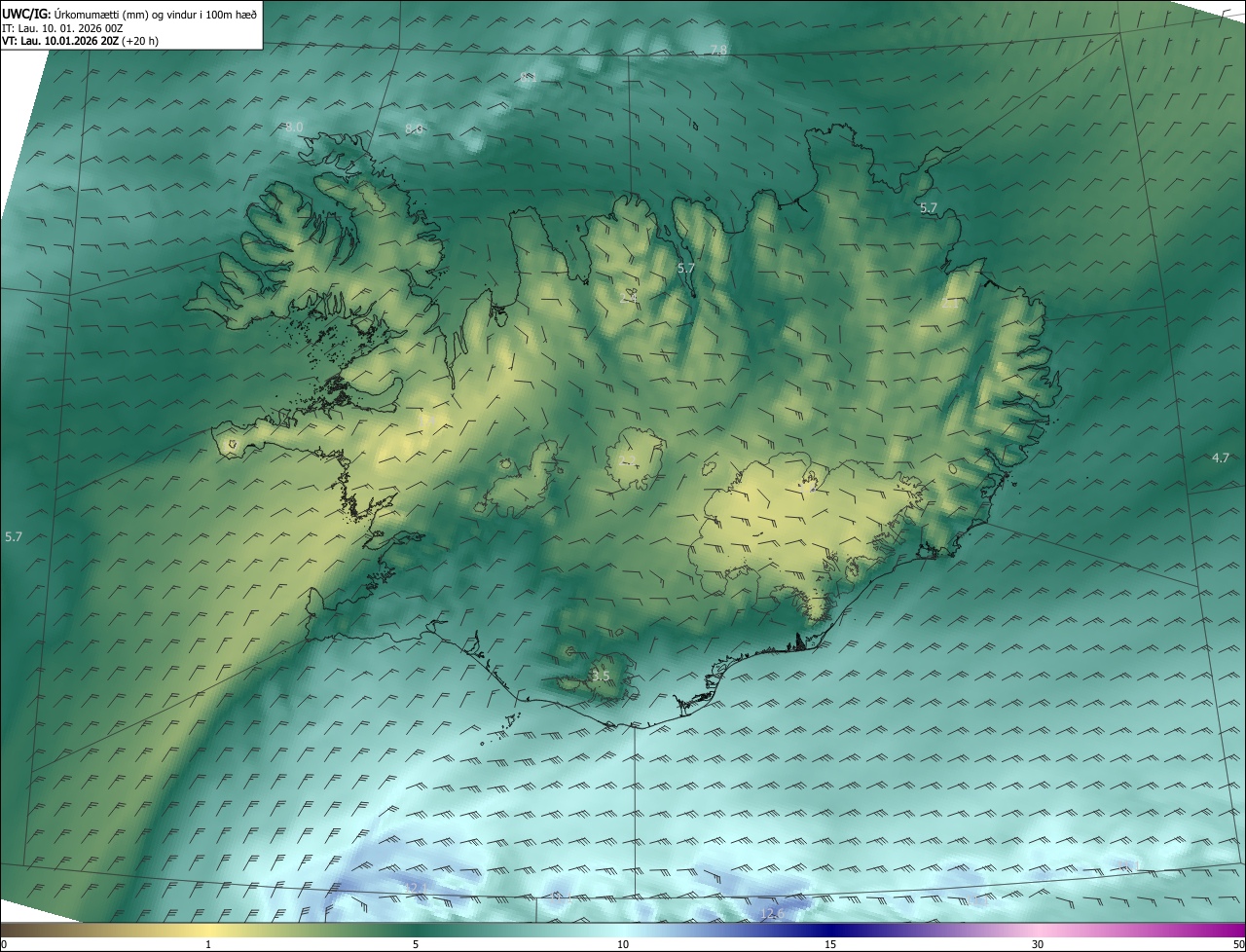Click the colorbar tick label 5

(416, 944)
